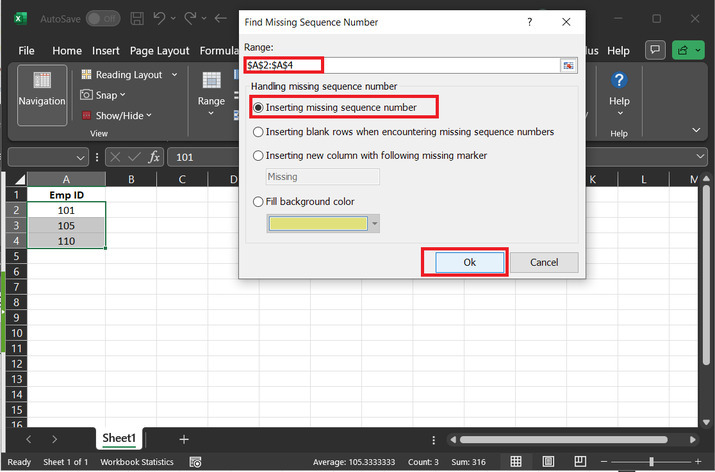
Task: Open the Navigation pane button
Action: click(x=42, y=95)
